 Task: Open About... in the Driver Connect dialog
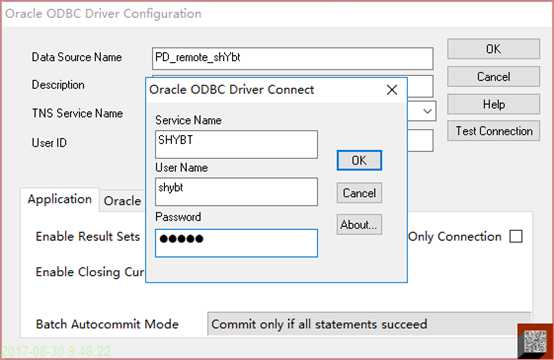coord(359,224)
